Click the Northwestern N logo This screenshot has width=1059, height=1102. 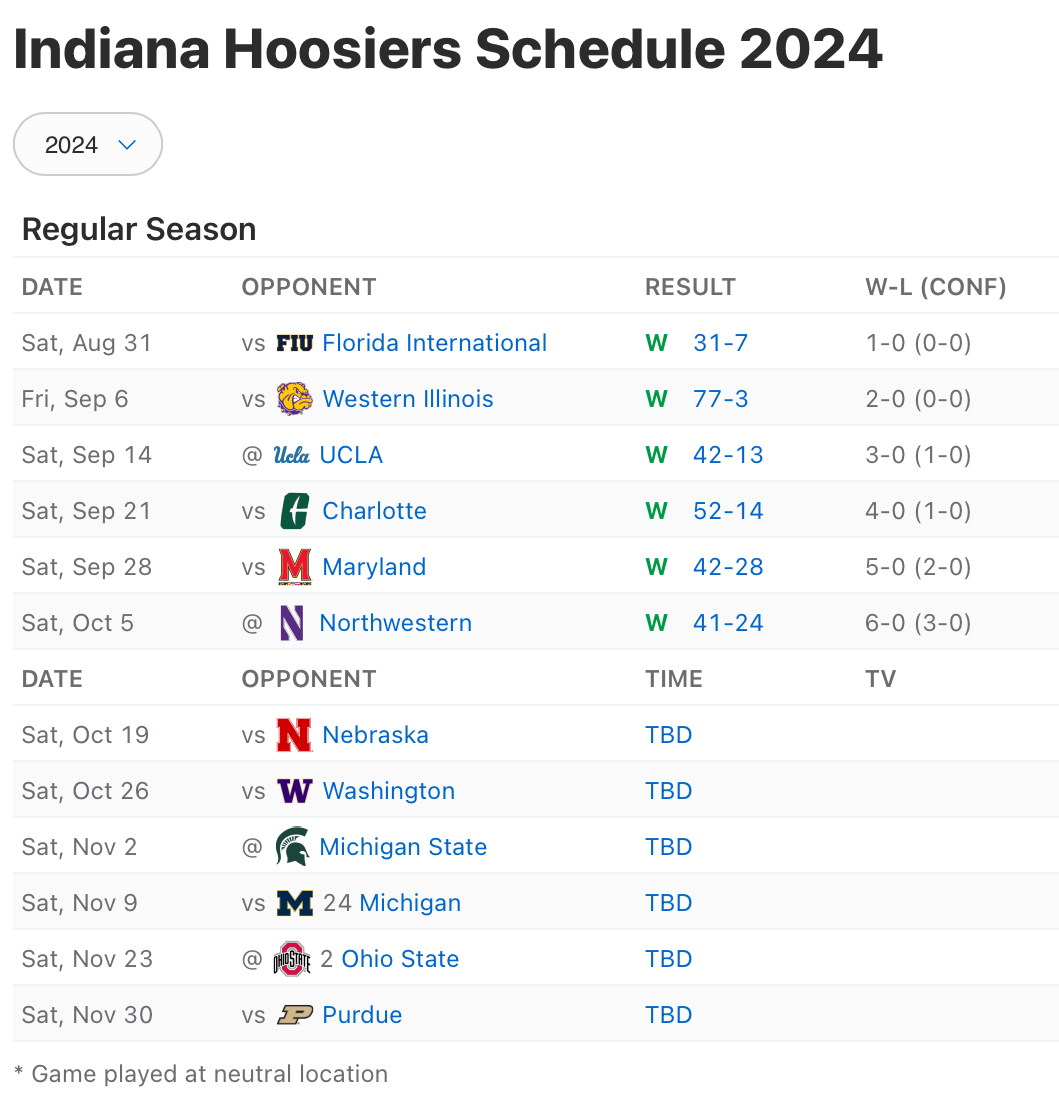292,623
